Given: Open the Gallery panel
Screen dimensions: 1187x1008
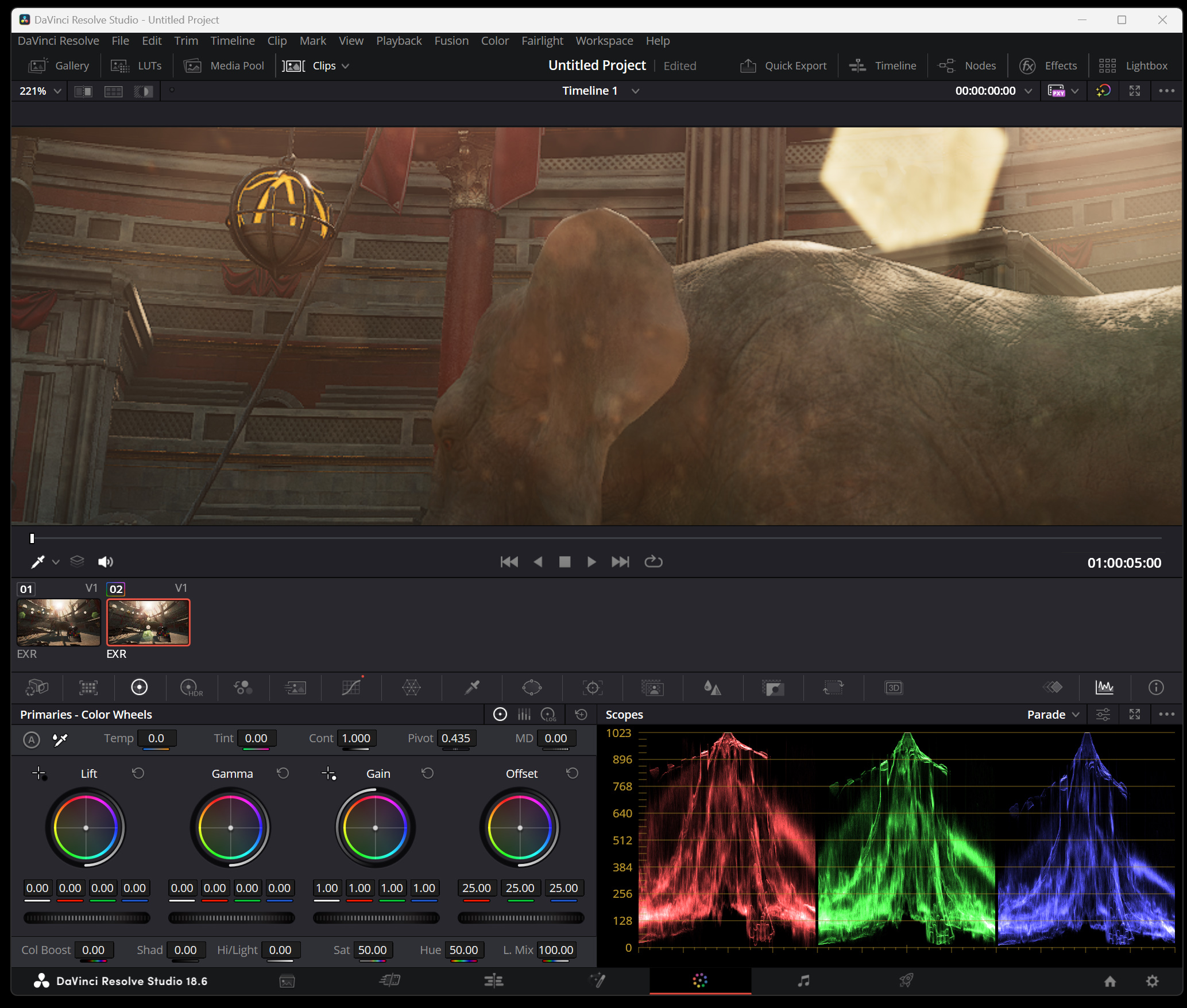Looking at the screenshot, I should 59,66.
